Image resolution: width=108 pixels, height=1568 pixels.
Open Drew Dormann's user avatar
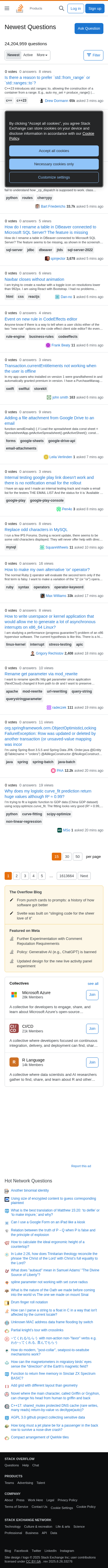tap(42, 101)
